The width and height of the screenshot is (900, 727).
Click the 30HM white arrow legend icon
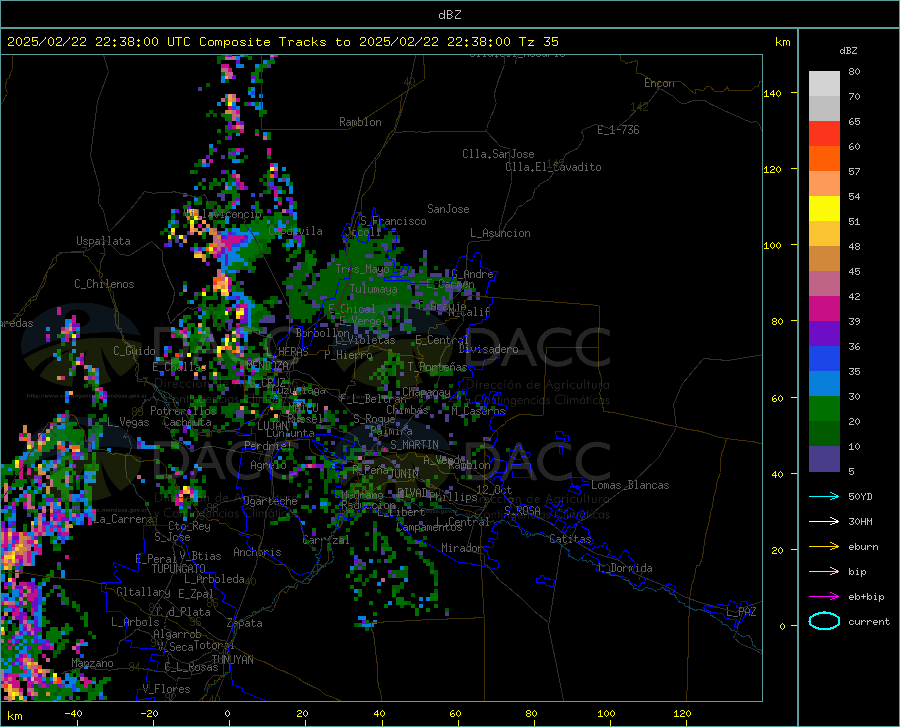tap(824, 522)
